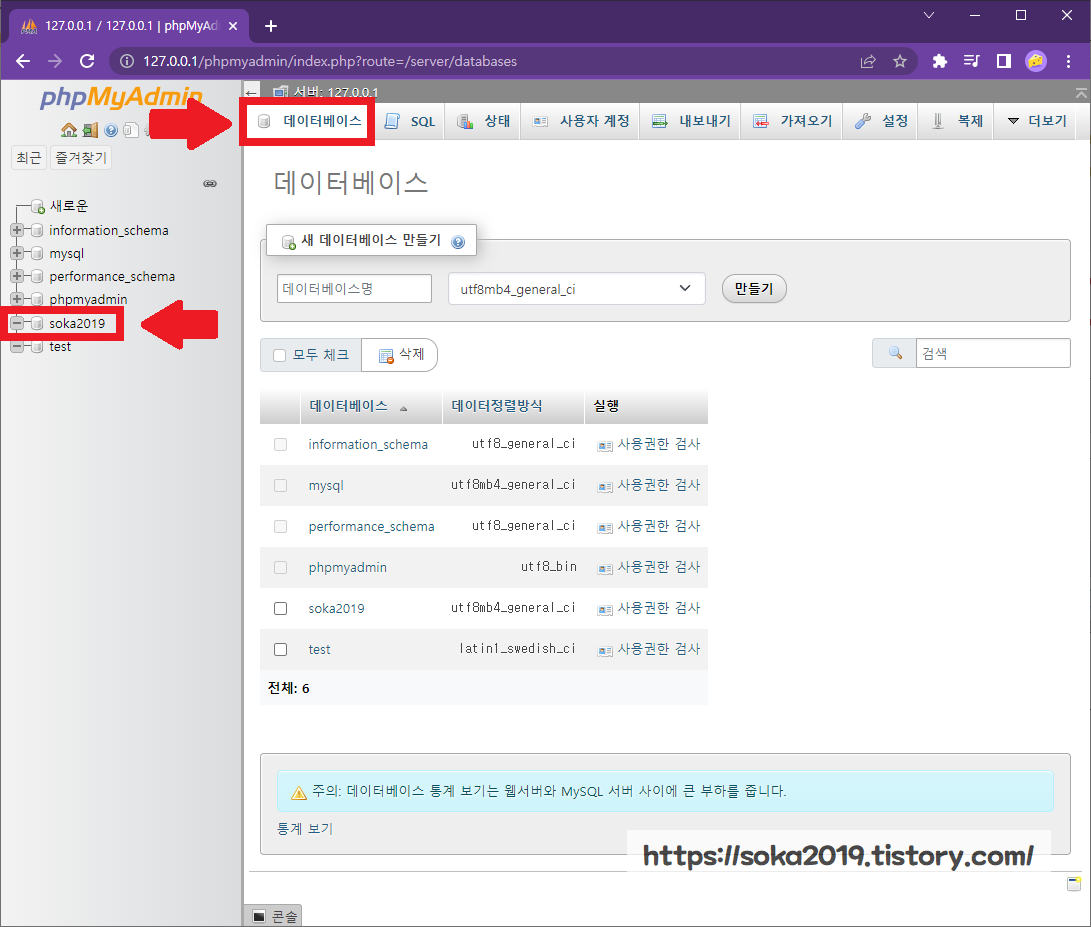Check the soka2019 row checkbox
This screenshot has width=1091, height=927.
coord(280,608)
